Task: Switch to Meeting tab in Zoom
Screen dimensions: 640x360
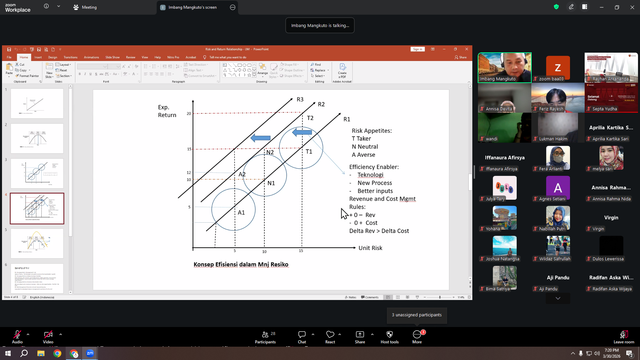Action: (x=85, y=7)
